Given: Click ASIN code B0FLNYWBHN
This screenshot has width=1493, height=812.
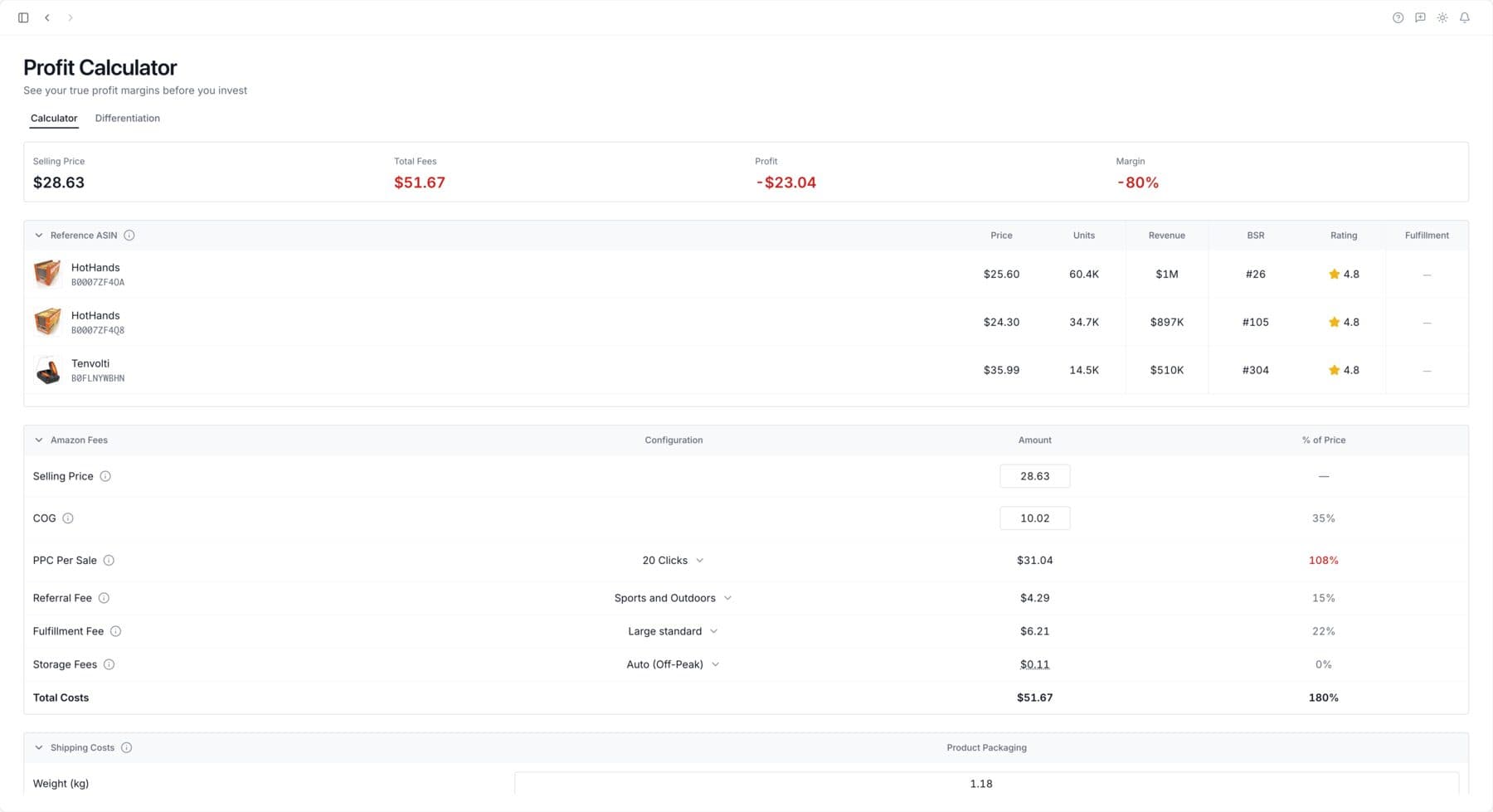Looking at the screenshot, I should click(98, 379).
